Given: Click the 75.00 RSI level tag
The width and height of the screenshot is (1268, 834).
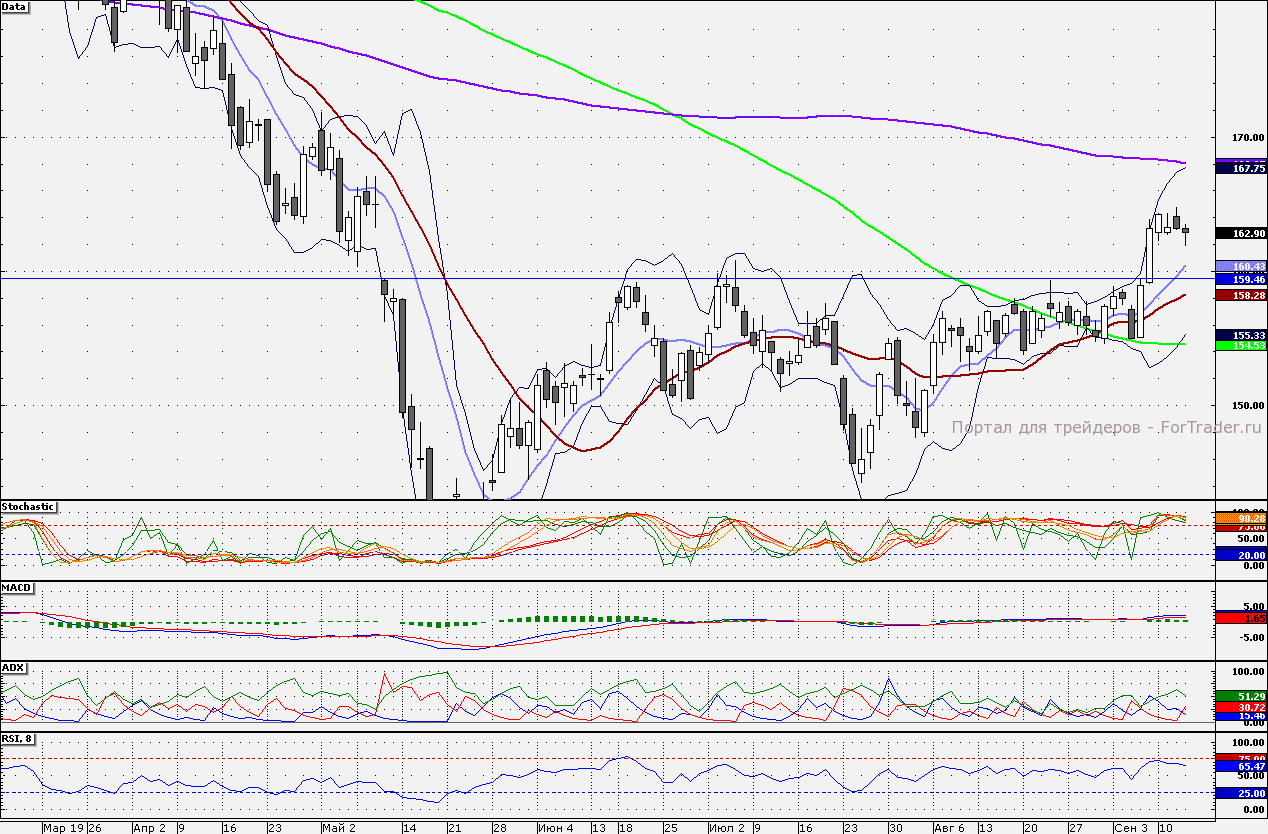Looking at the screenshot, I should (x=1241, y=758).
